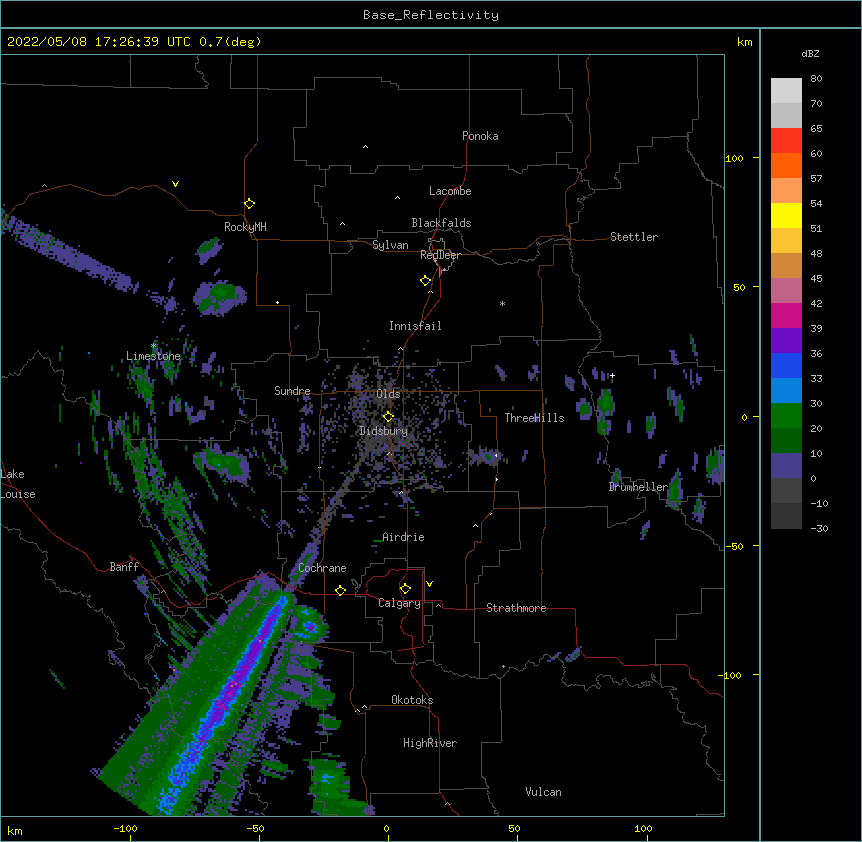
Task: Click the -30 dBZ value on the legend
Action: click(819, 529)
